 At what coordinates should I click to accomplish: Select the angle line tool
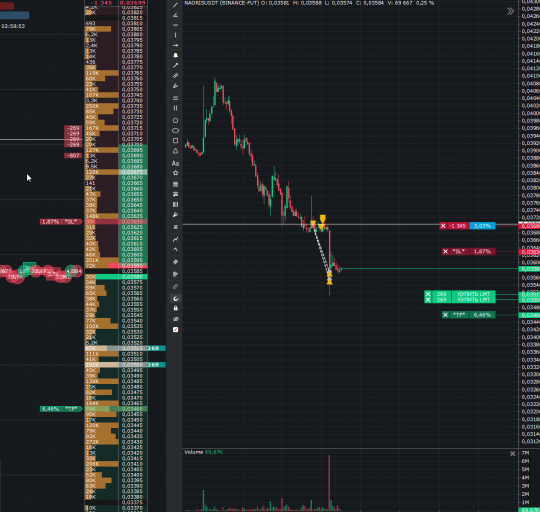click(175, 15)
